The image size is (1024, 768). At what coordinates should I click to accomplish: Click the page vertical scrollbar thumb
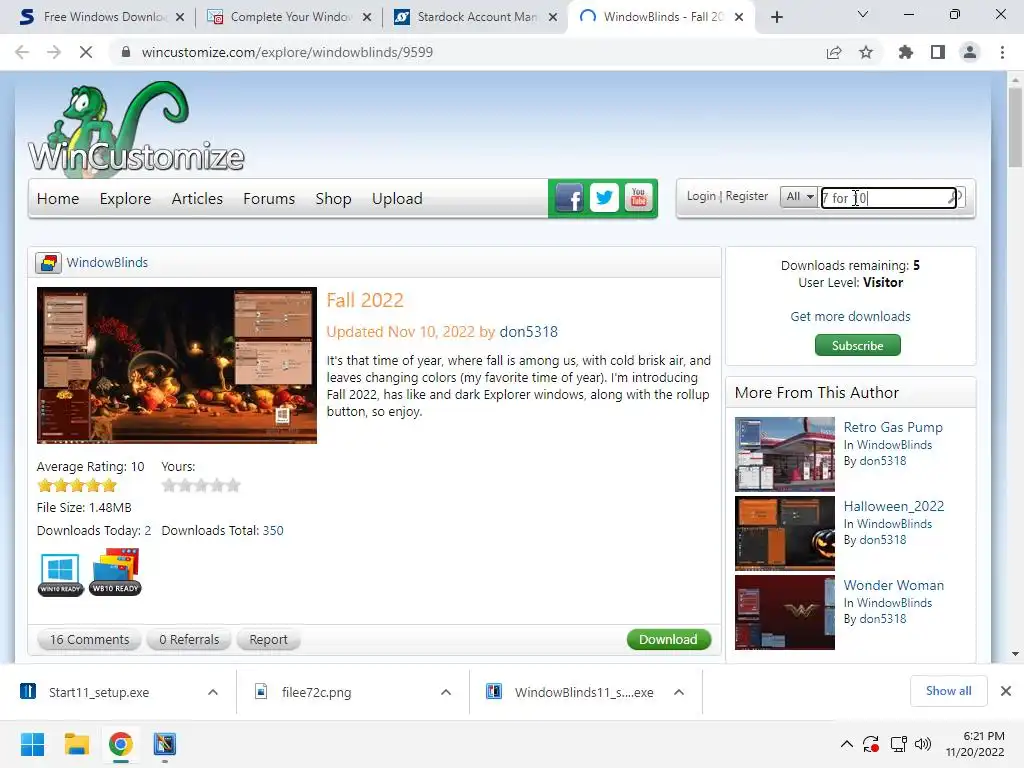click(x=1015, y=127)
